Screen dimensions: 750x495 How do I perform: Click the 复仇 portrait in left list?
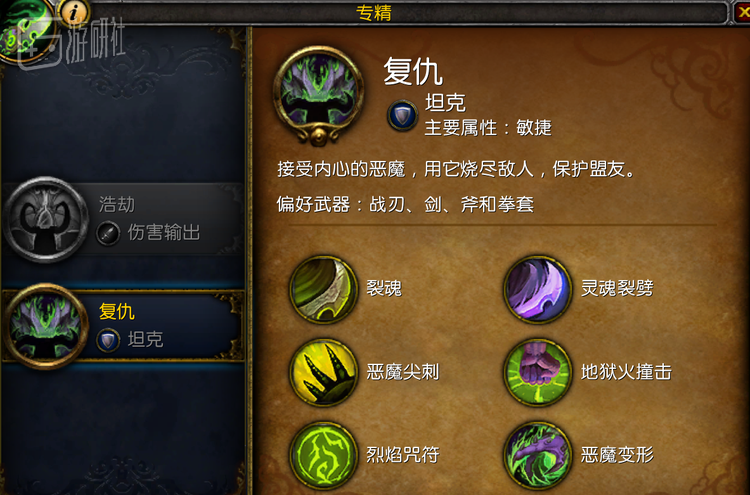point(46,327)
